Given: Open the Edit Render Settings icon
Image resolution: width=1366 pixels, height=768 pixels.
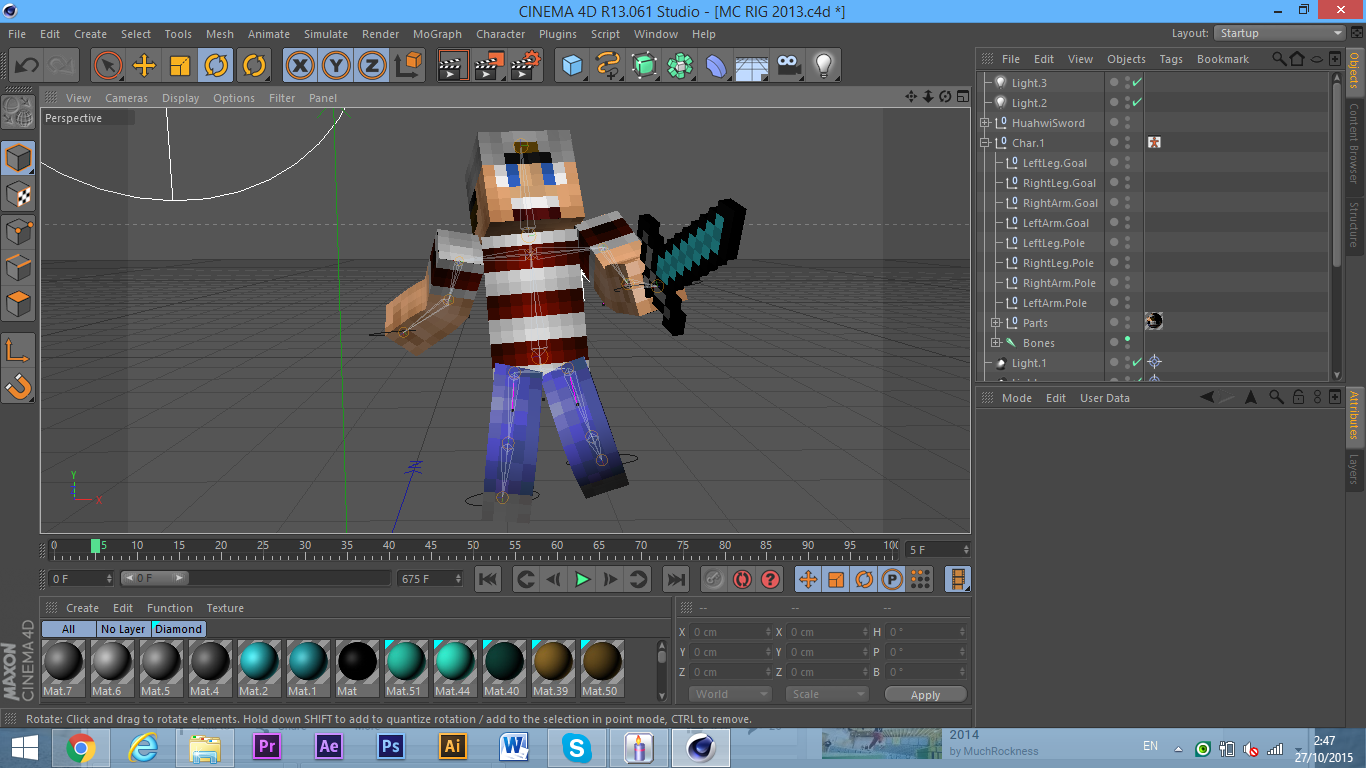Looking at the screenshot, I should [x=526, y=66].
